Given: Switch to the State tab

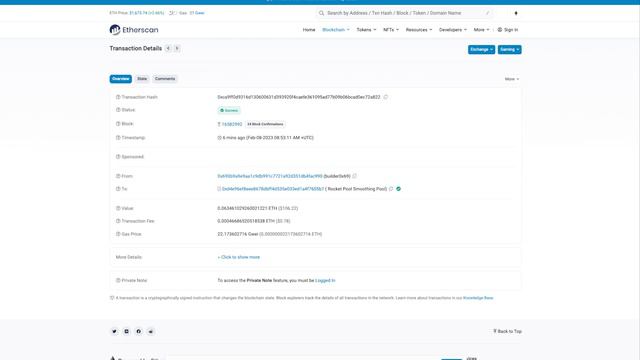Looking at the screenshot, I should 142,79.
